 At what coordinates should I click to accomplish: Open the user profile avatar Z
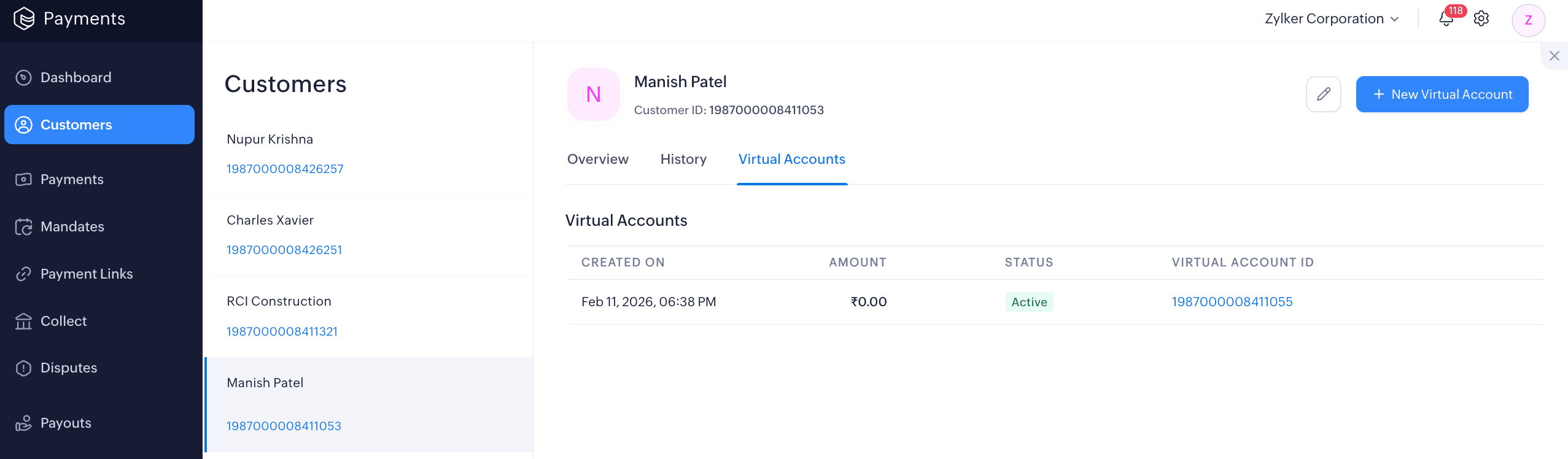1528,20
